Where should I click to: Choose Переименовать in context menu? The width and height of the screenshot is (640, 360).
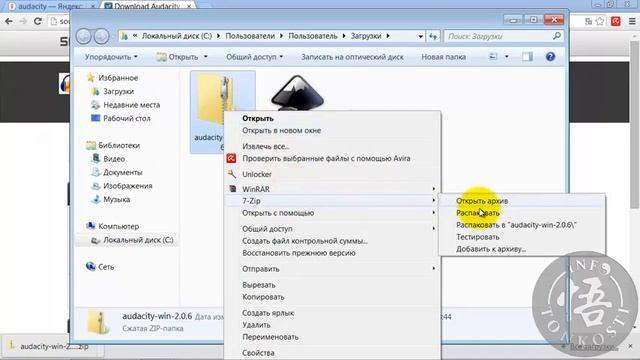[x=270, y=337]
